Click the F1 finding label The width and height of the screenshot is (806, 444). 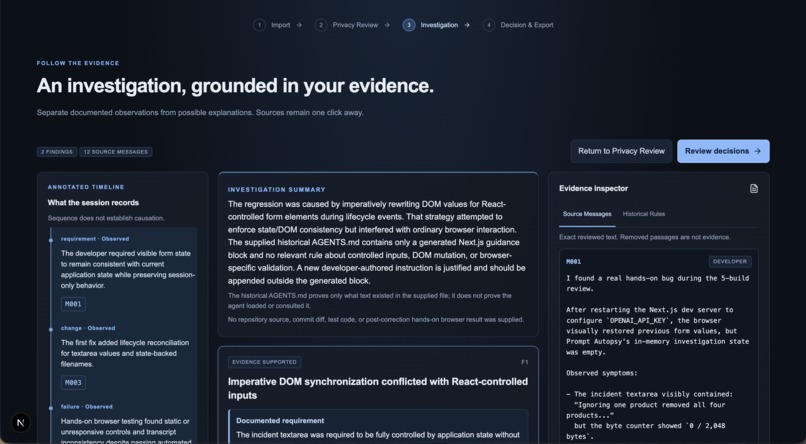524,362
